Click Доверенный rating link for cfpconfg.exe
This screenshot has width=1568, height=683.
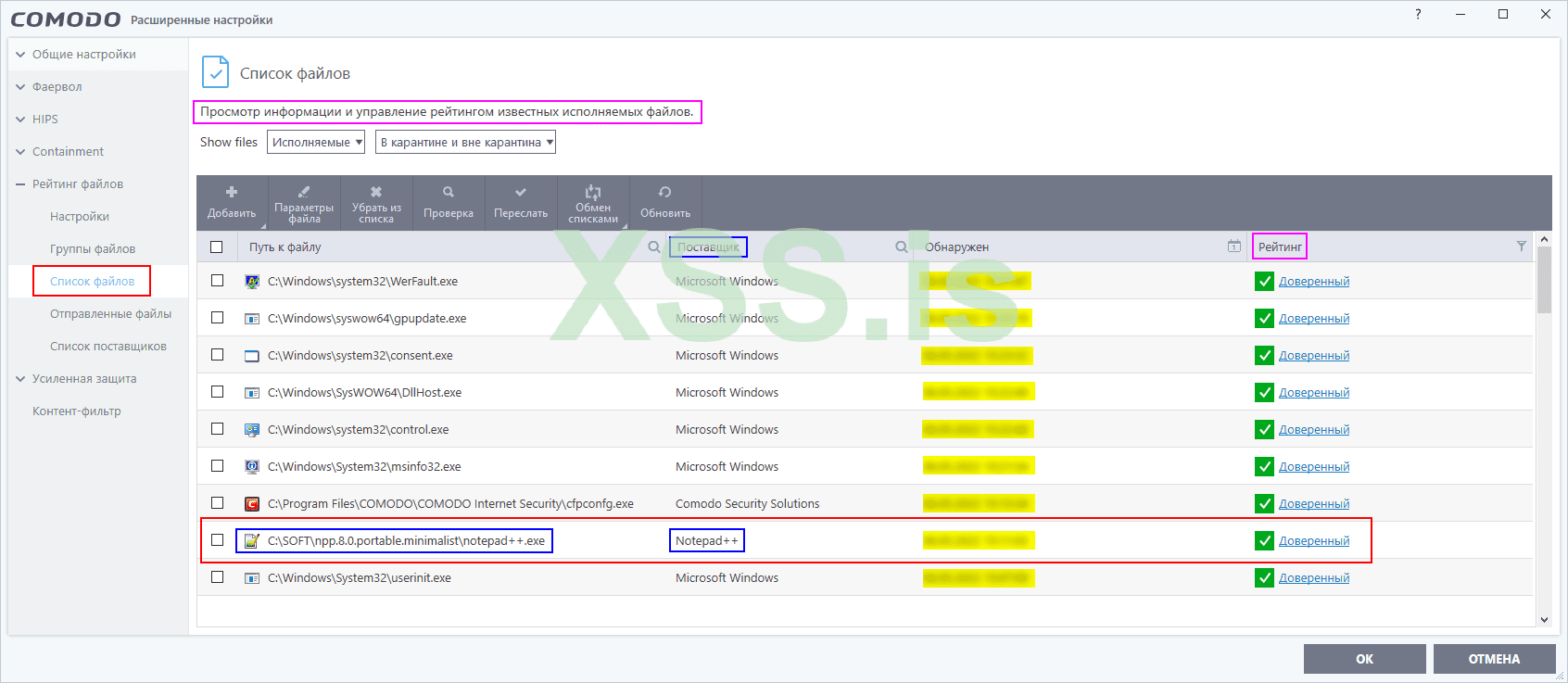pos(1313,504)
